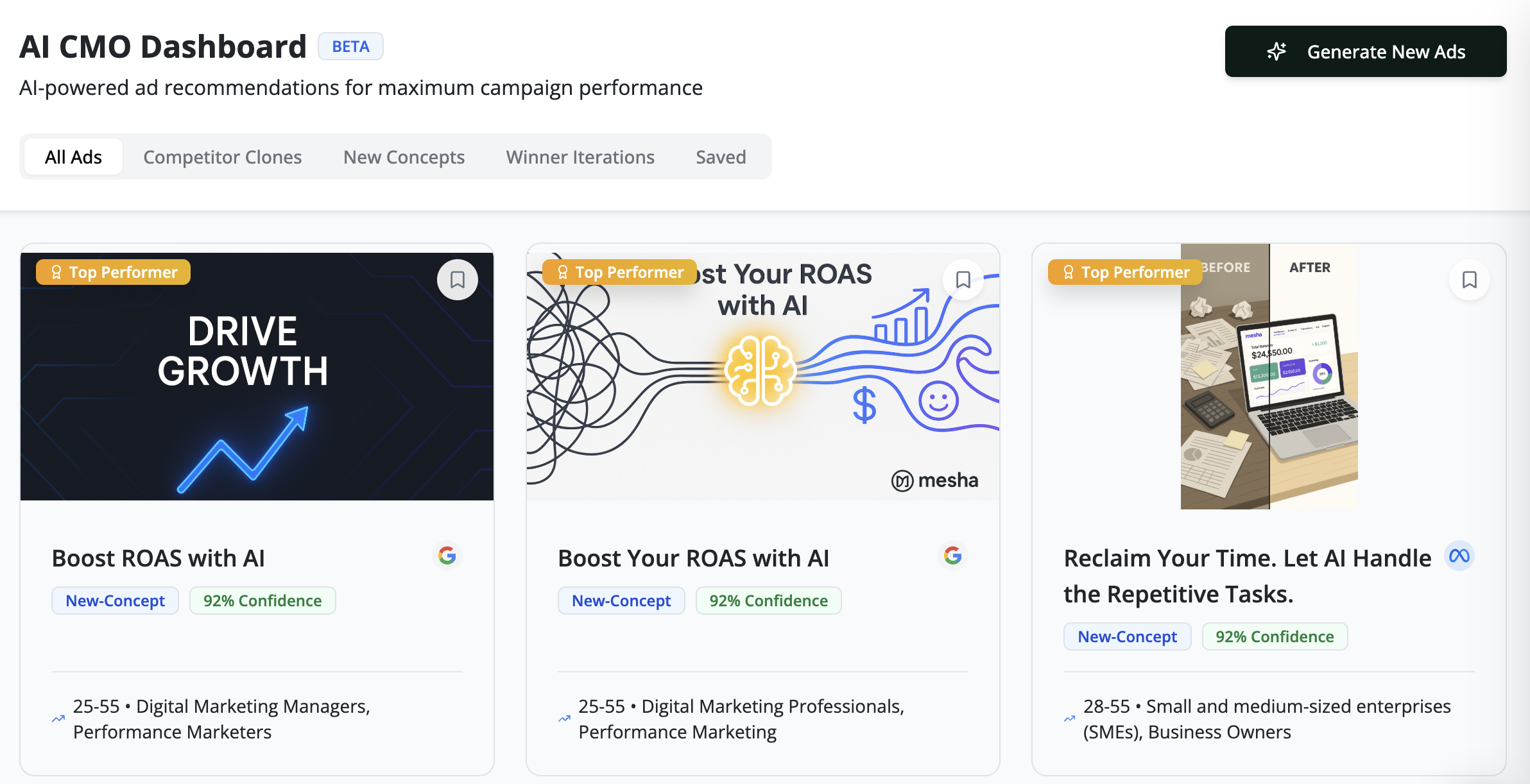Open the Before/After laptop ad image
This screenshot has width=1530, height=784.
coord(1269,385)
